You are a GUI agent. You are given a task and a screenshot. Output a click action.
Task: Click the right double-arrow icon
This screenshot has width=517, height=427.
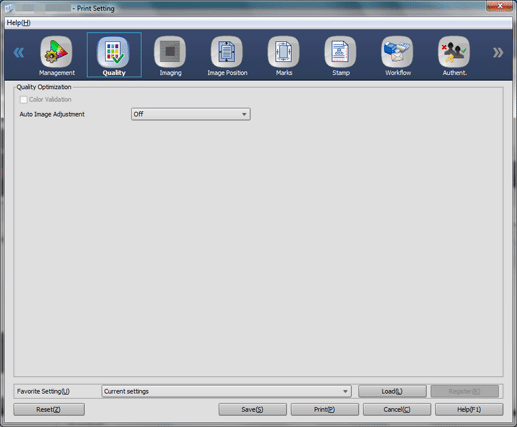(498, 53)
